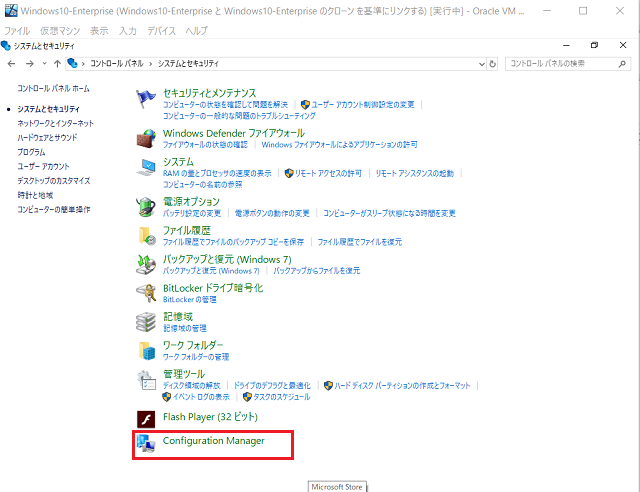Screen dimensions: 640x492
Task: Click the search magnifier icon
Action: pyautogui.click(x=622, y=64)
